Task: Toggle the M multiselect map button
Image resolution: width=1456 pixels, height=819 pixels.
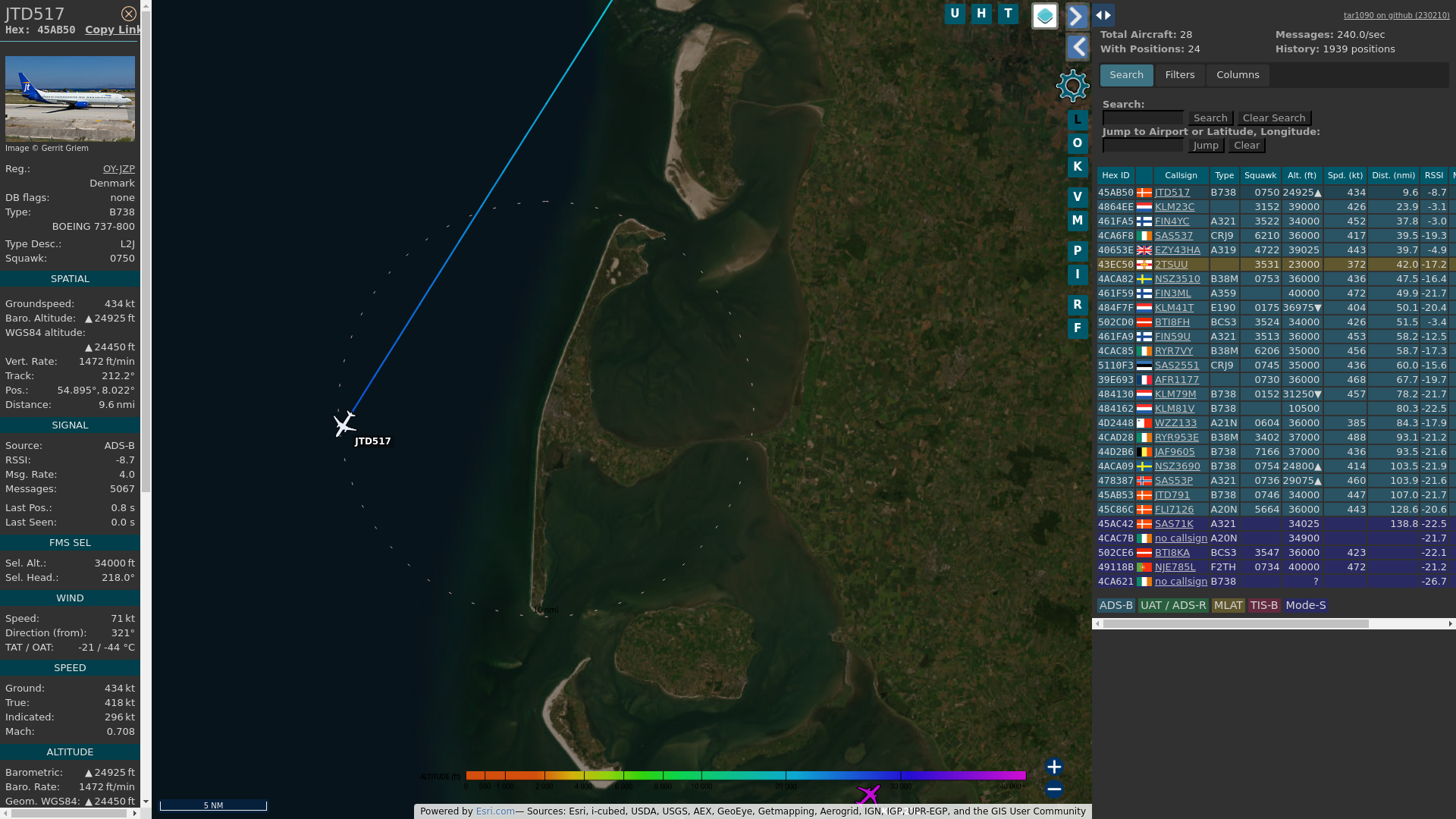Action: coord(1077,221)
